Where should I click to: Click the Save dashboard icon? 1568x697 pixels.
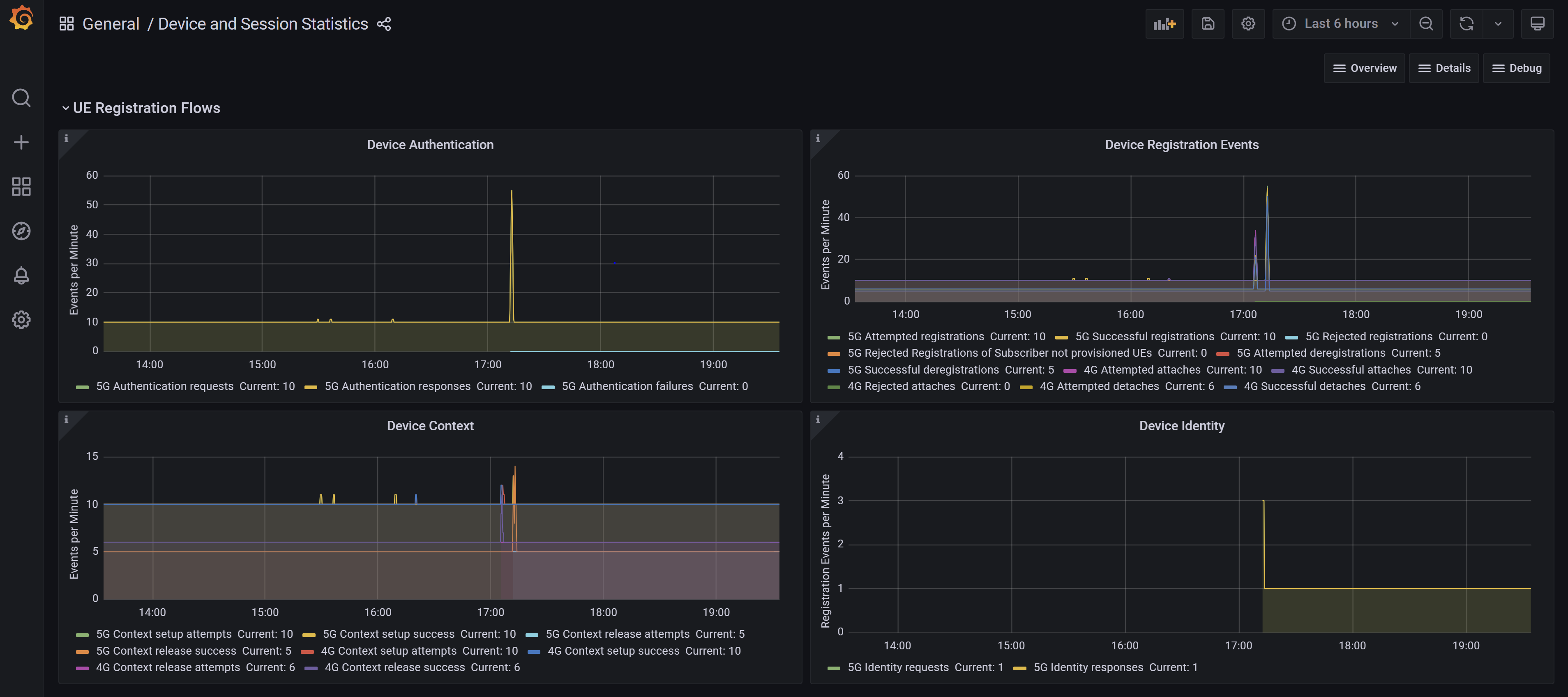coord(1208,24)
